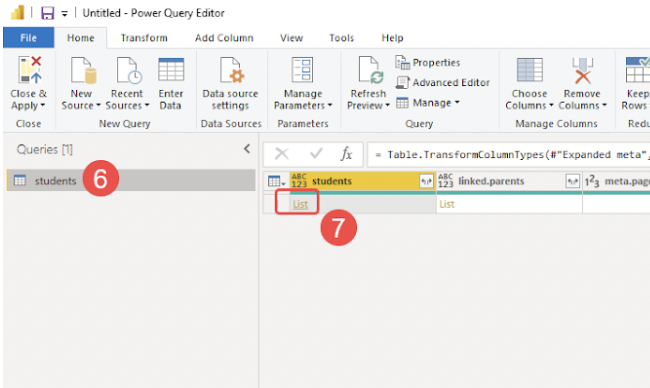The height and width of the screenshot is (388, 650).
Task: Click the Power BI logo icon
Action: tap(17, 12)
